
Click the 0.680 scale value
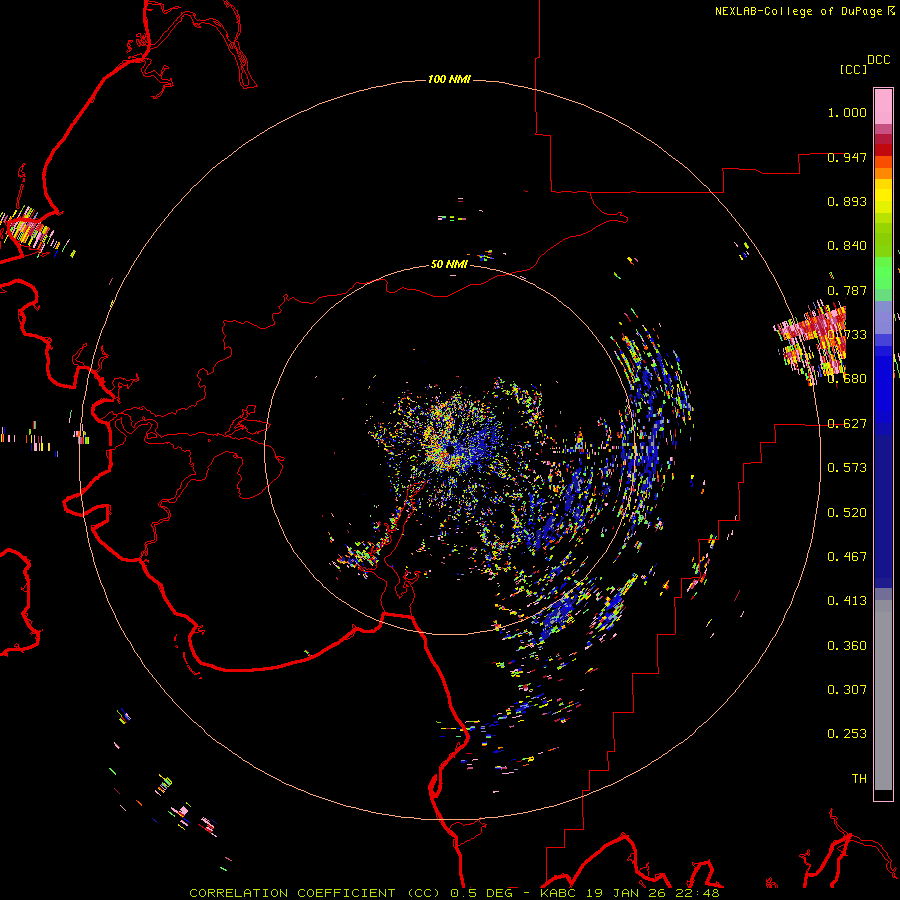pyautogui.click(x=847, y=379)
